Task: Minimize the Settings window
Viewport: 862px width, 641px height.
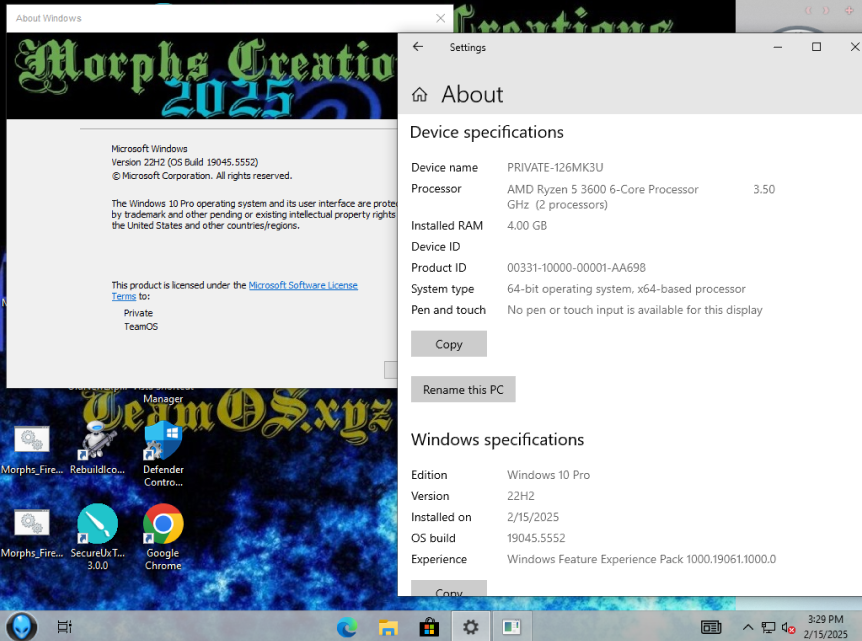Action: [777, 47]
